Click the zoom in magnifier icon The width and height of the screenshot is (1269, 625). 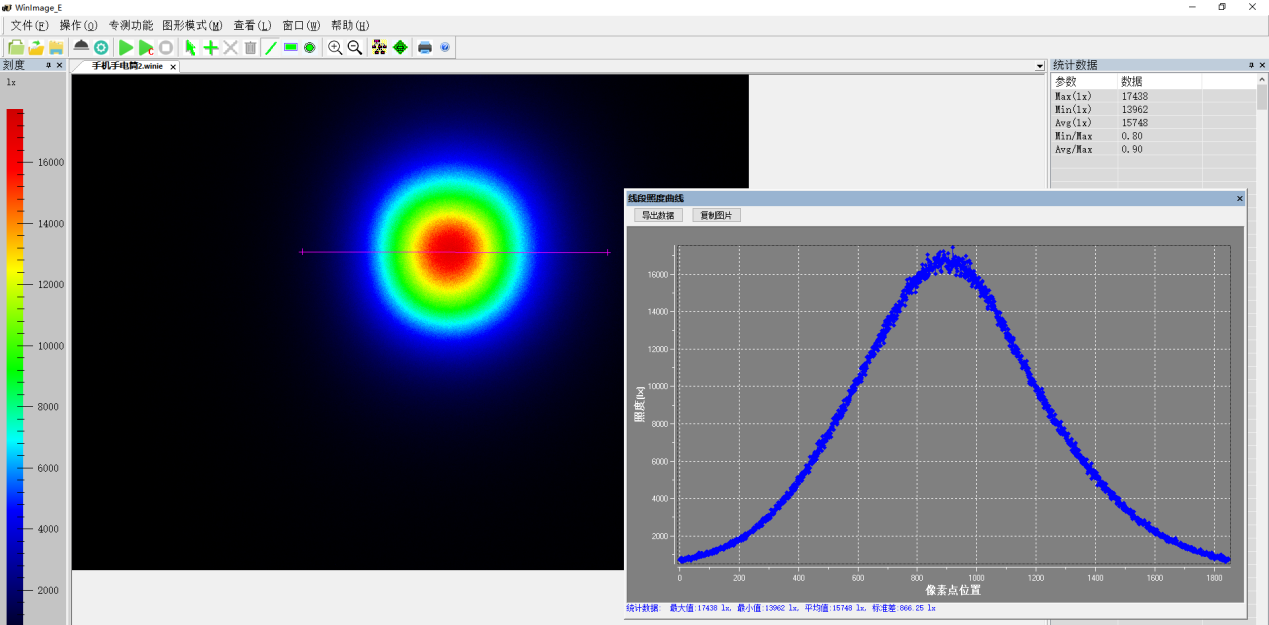point(335,47)
